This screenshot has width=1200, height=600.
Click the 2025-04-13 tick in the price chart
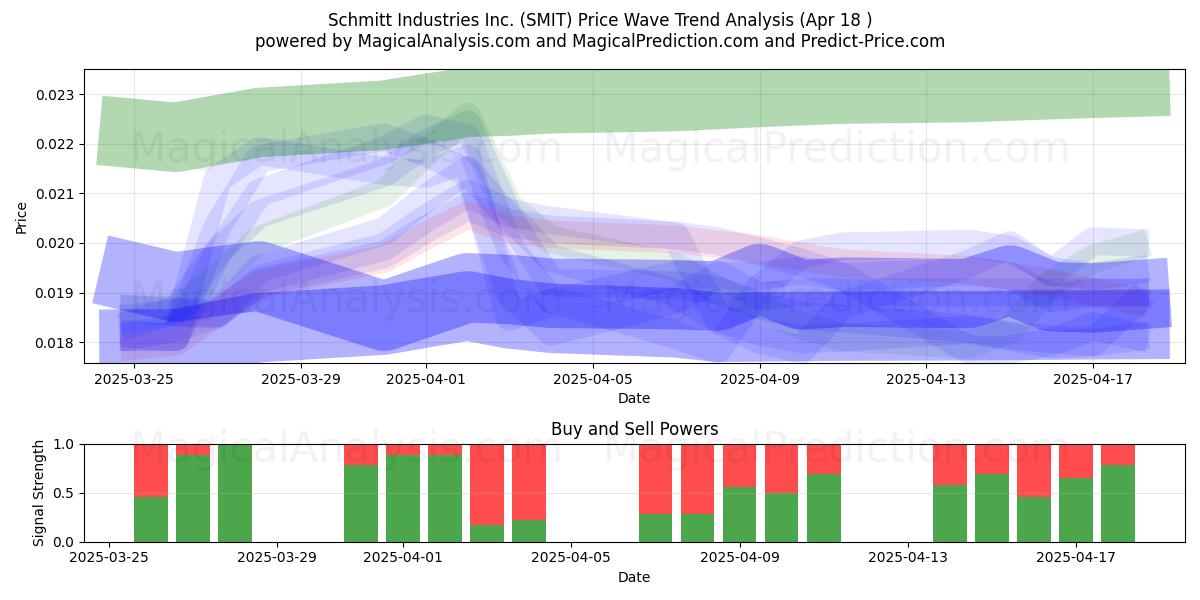[927, 379]
